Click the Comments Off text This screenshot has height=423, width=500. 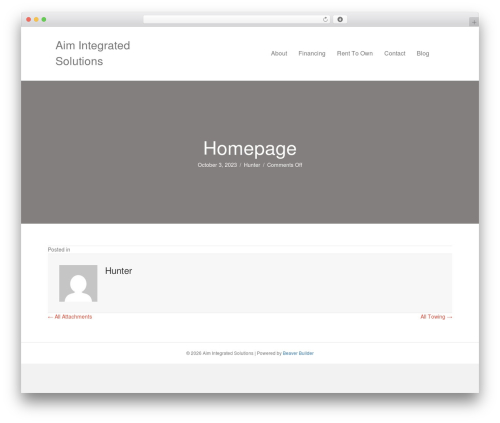(284, 165)
